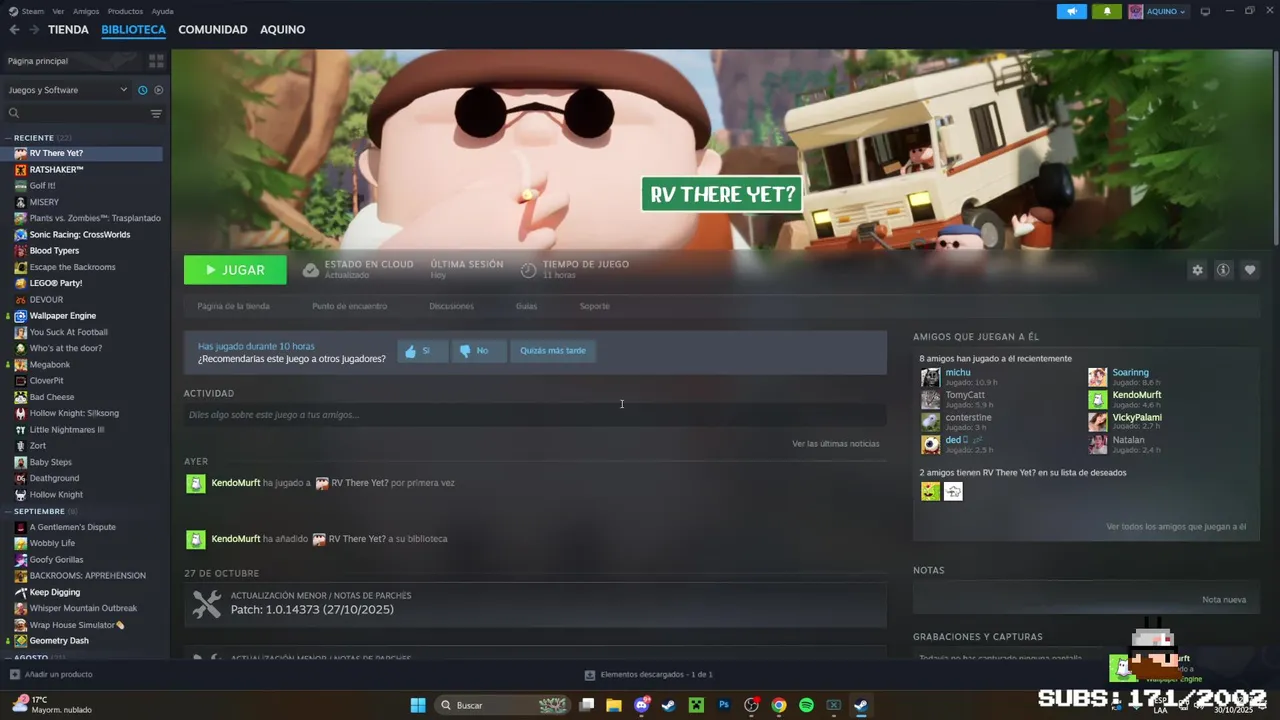Click the first wishlist friend avatar

[930, 491]
